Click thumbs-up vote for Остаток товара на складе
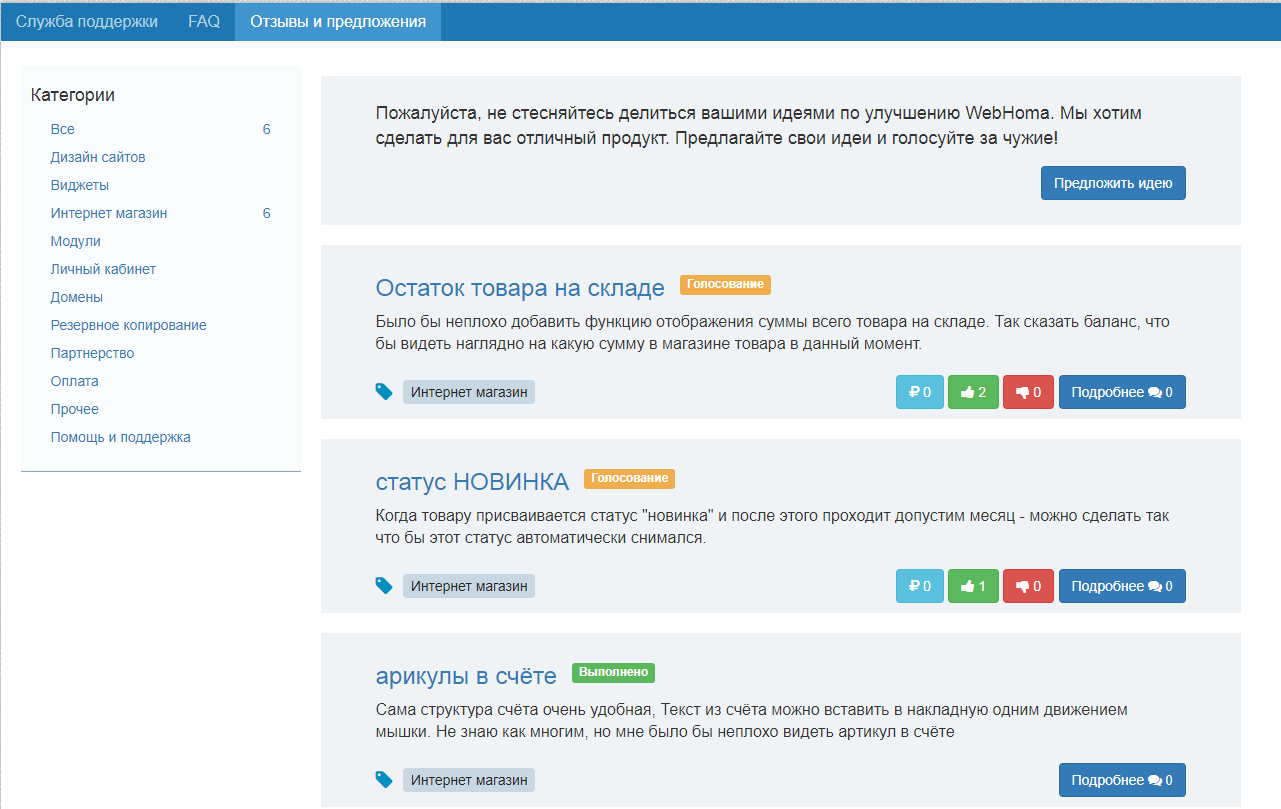 [973, 392]
